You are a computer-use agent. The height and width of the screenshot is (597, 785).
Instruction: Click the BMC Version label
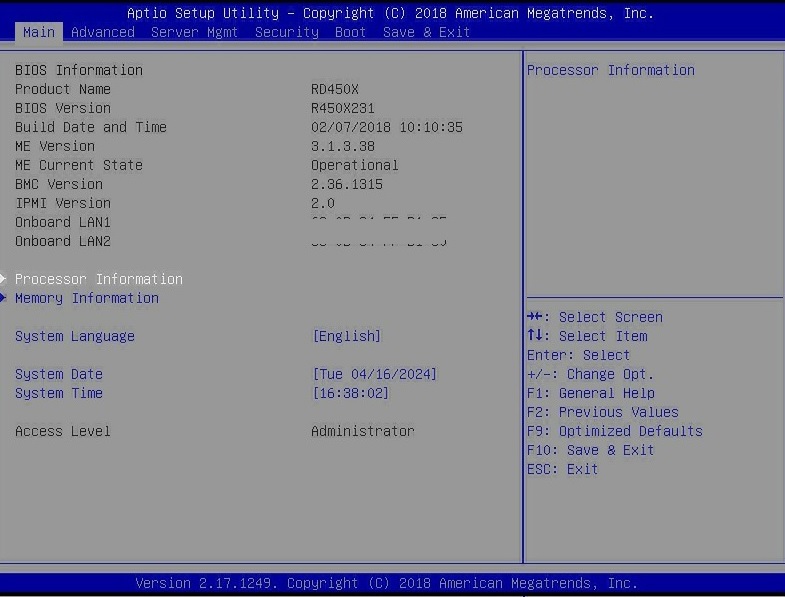(x=59, y=184)
